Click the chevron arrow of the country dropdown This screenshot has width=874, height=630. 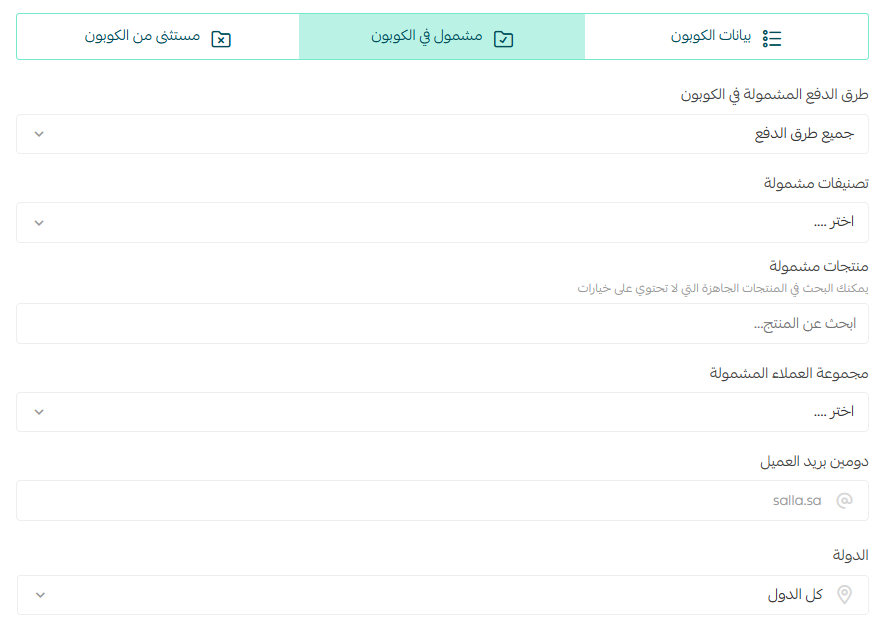40,595
